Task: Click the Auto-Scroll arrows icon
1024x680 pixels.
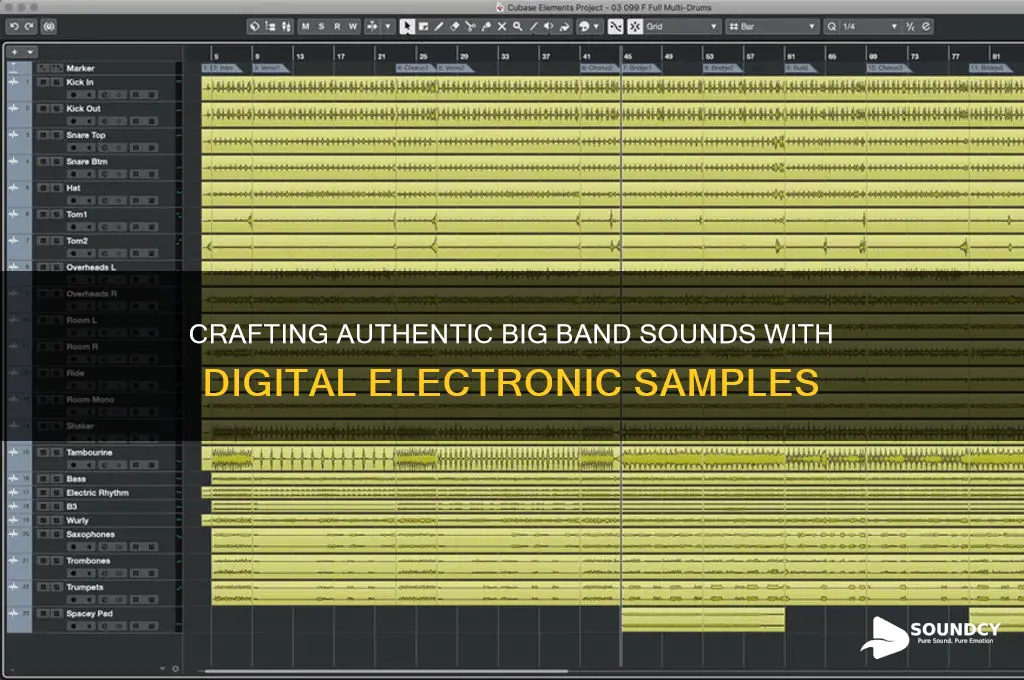Action: click(x=372, y=26)
